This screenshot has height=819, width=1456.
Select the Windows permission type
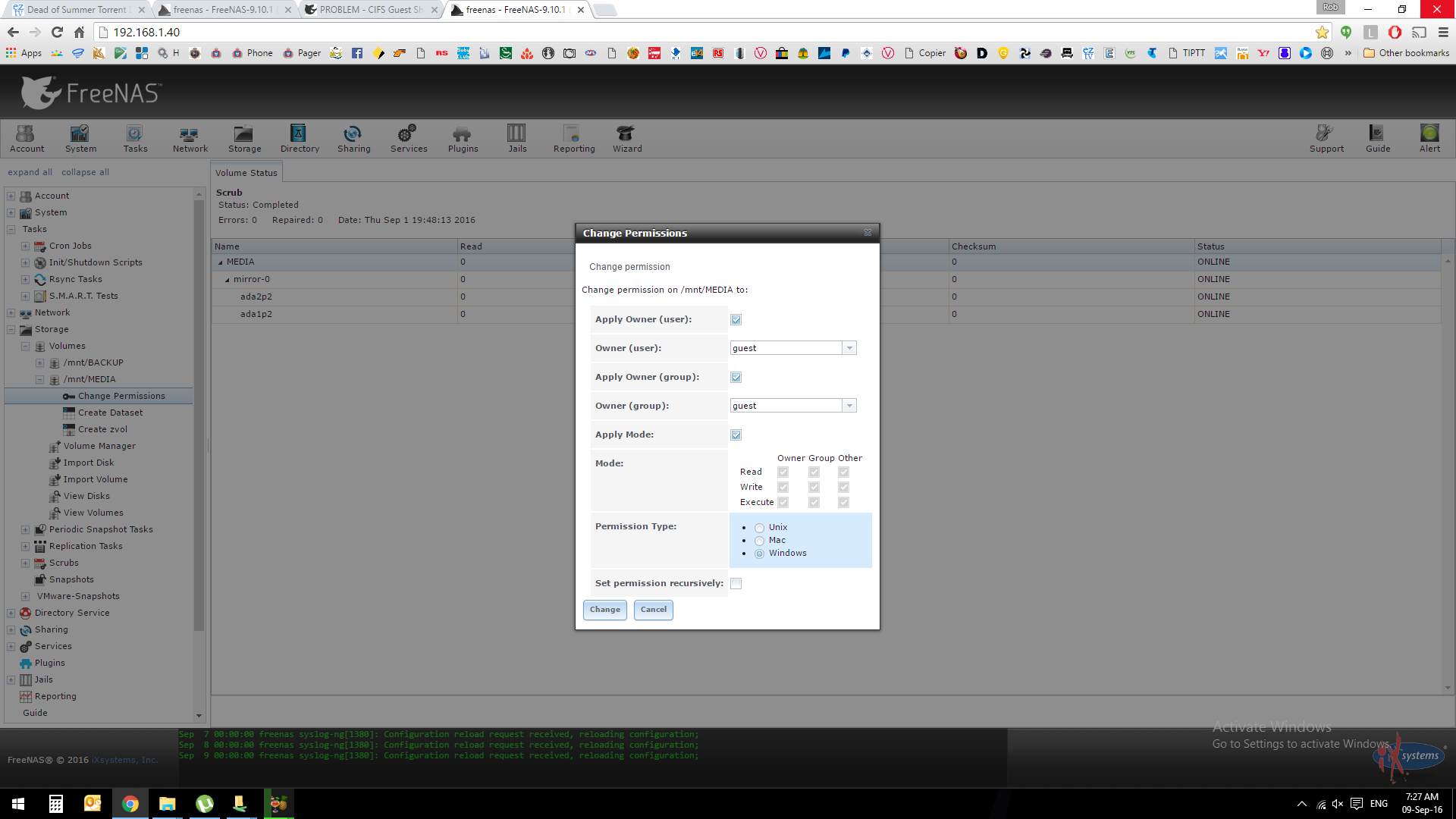coord(759,554)
